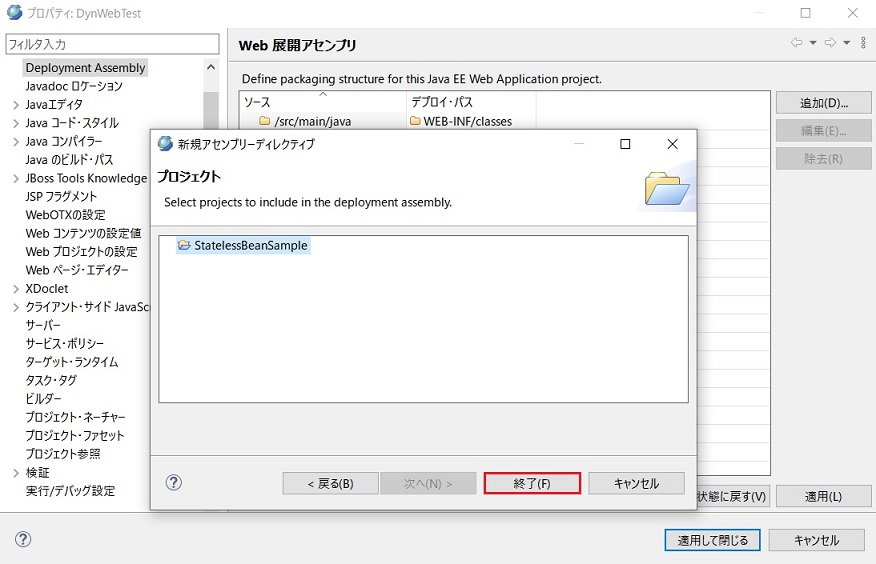
Task: Expand the 検証 tree node
Action: click(x=15, y=473)
